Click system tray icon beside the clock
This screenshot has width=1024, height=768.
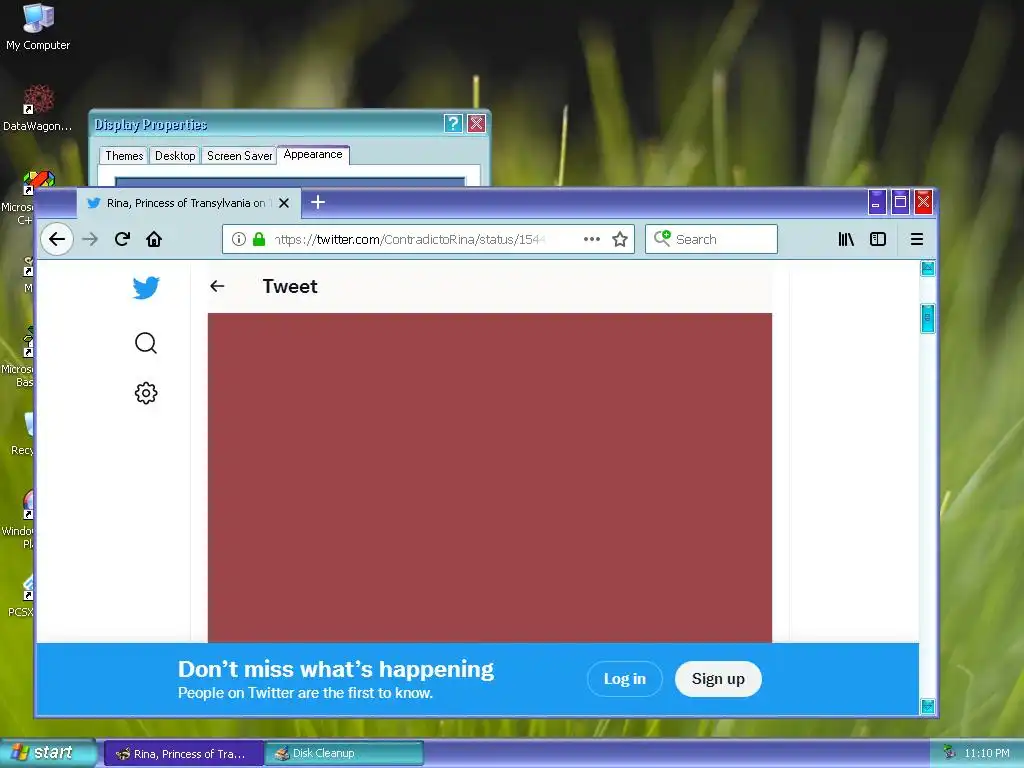(x=949, y=752)
